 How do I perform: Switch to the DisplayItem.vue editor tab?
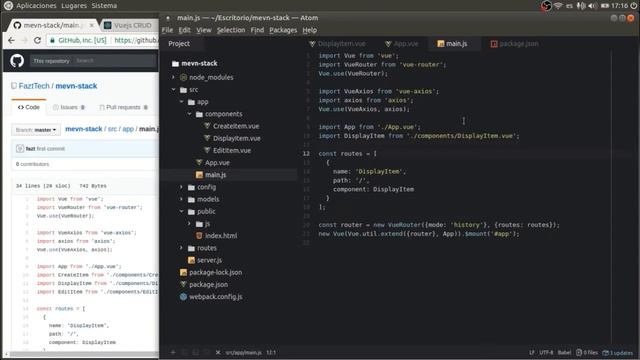pyautogui.click(x=338, y=44)
